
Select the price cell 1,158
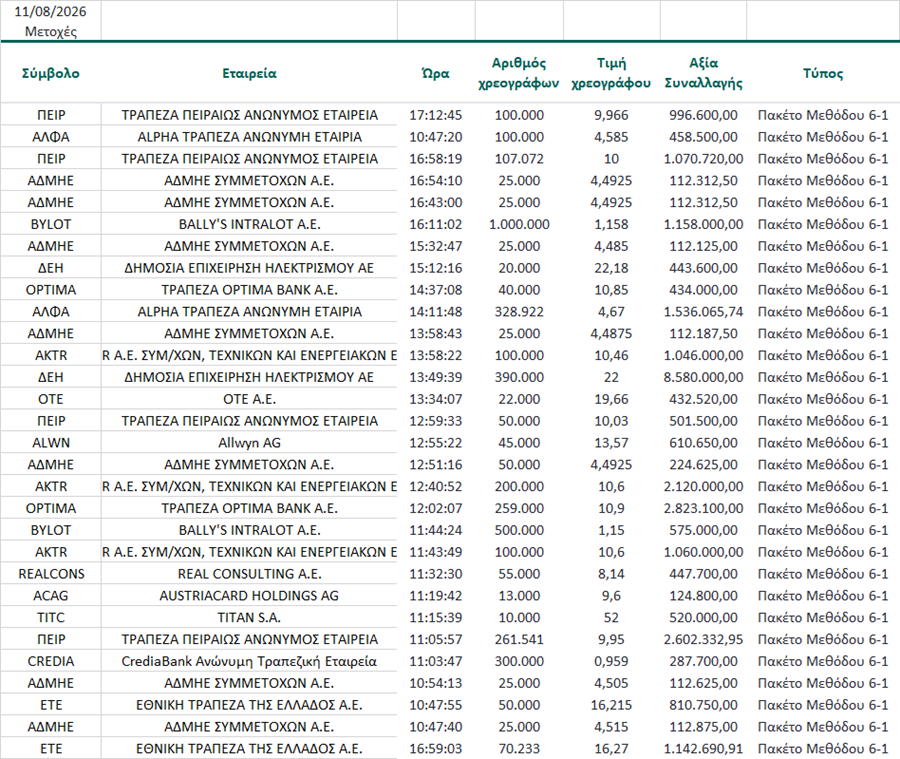click(611, 224)
